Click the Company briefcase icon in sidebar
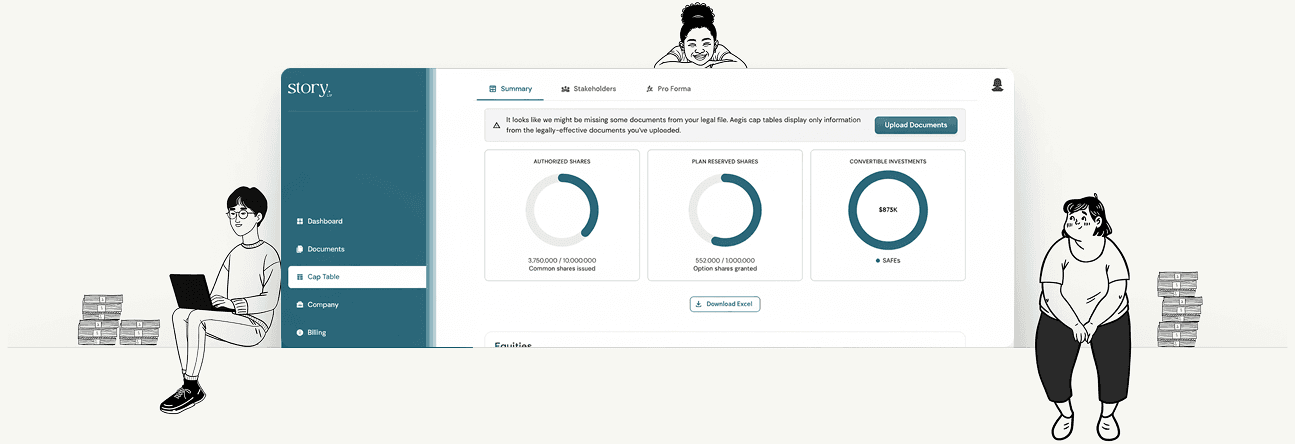This screenshot has height=444, width=1295. pos(300,305)
